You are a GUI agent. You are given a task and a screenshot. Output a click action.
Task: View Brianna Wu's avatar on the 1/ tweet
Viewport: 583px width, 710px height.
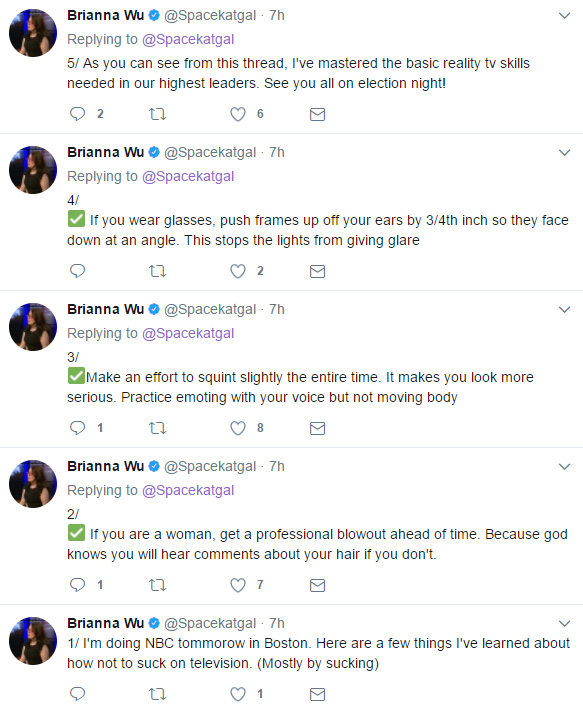pyautogui.click(x=33, y=641)
